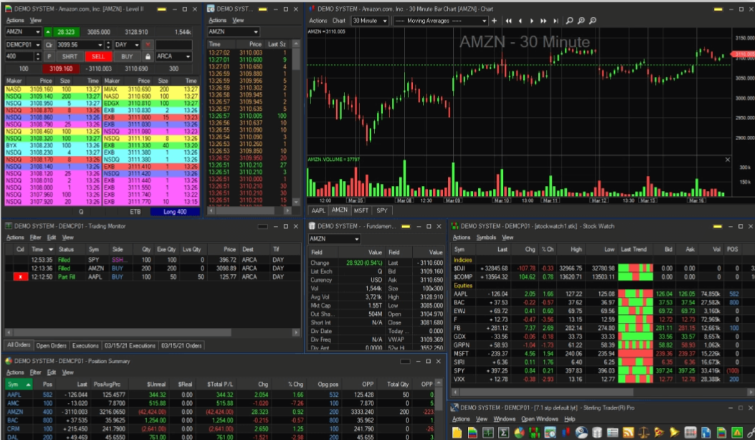Open the DEMCP01 account dropdown
Viewport: 755px width, 440px height.
point(38,45)
